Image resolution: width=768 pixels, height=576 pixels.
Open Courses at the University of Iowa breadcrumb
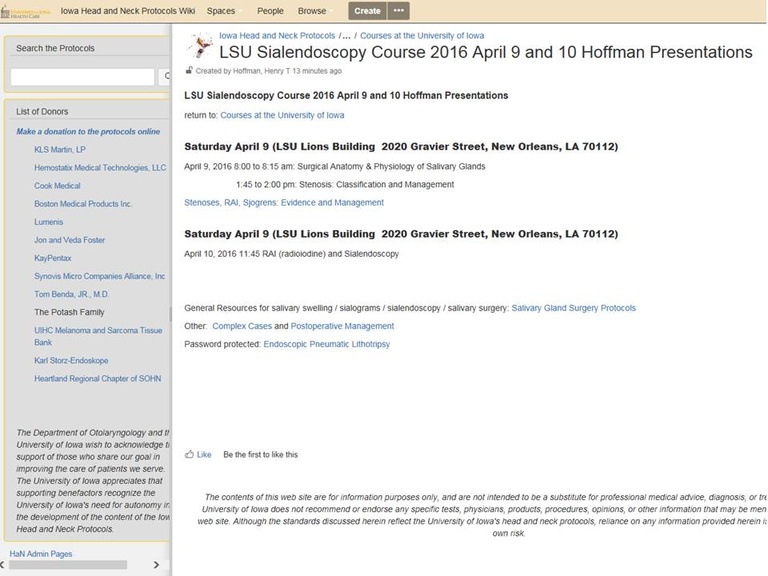422,36
